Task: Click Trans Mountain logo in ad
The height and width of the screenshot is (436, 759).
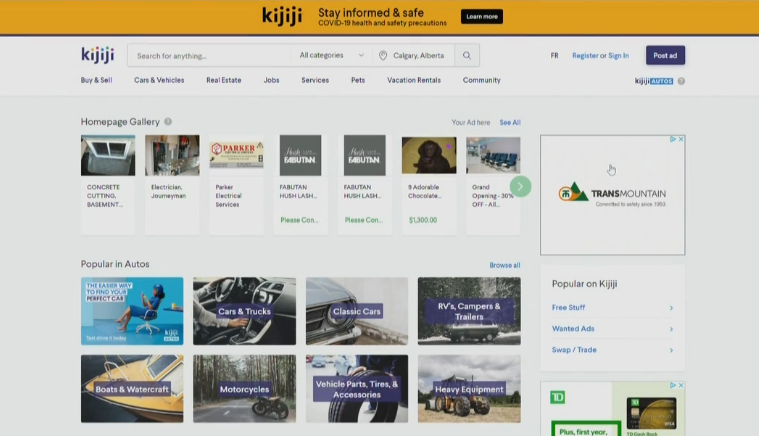Action: 612,193
